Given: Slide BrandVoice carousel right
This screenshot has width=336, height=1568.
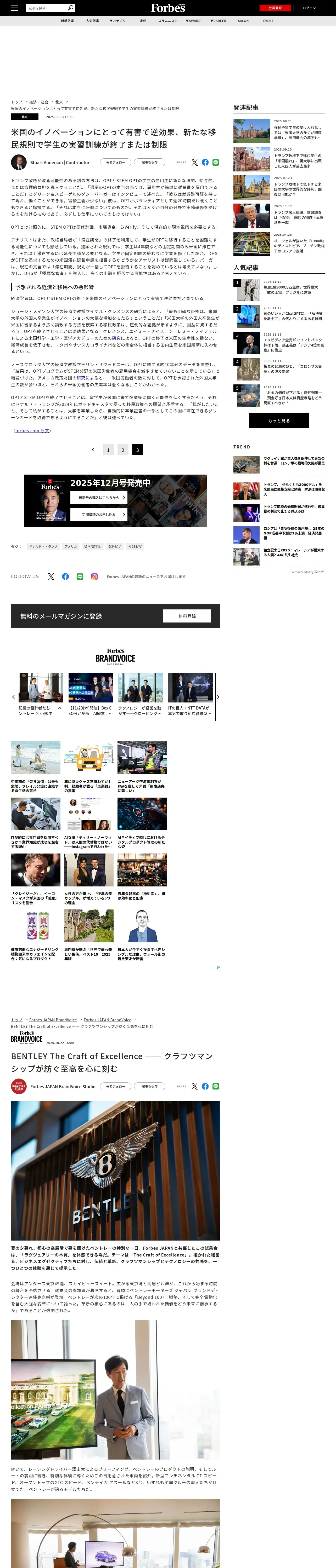Looking at the screenshot, I should coord(218,697).
